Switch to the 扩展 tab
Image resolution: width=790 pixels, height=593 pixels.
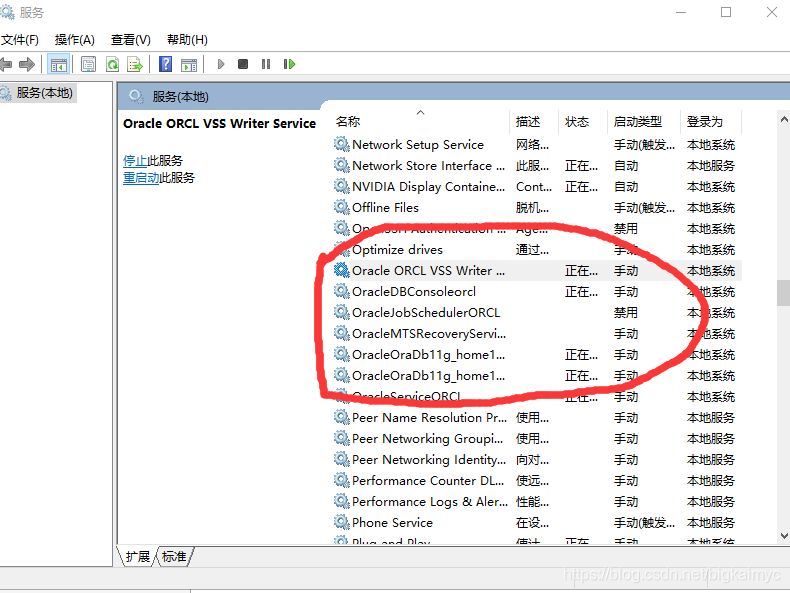pos(138,556)
